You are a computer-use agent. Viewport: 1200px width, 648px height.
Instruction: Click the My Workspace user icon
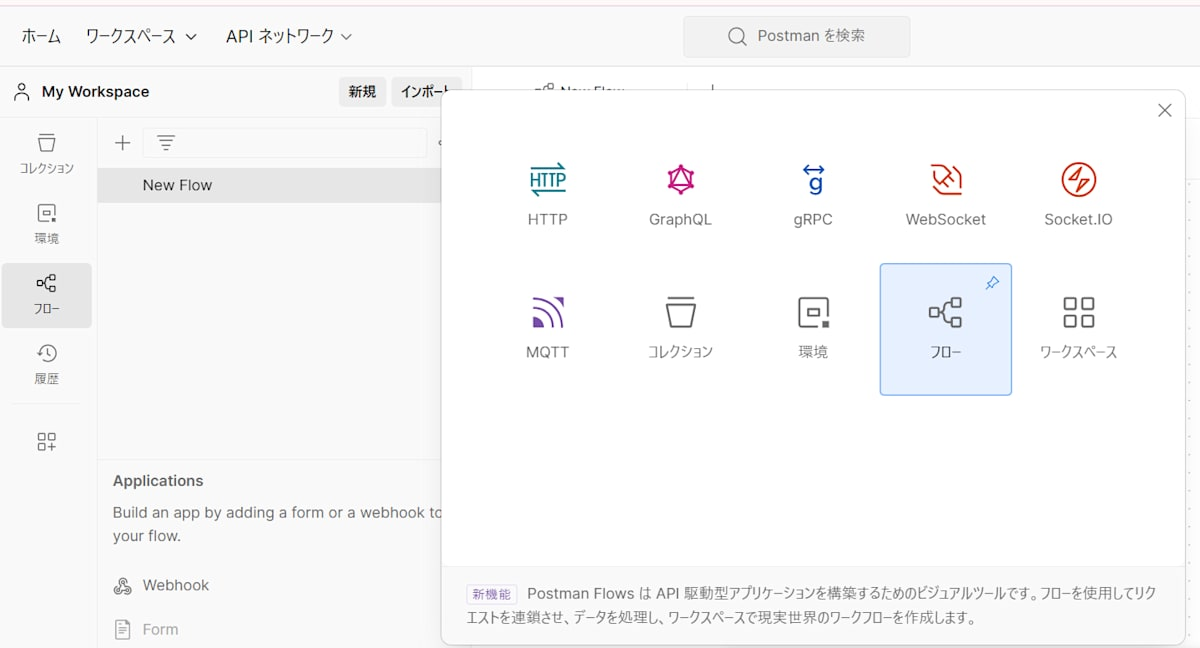(22, 92)
